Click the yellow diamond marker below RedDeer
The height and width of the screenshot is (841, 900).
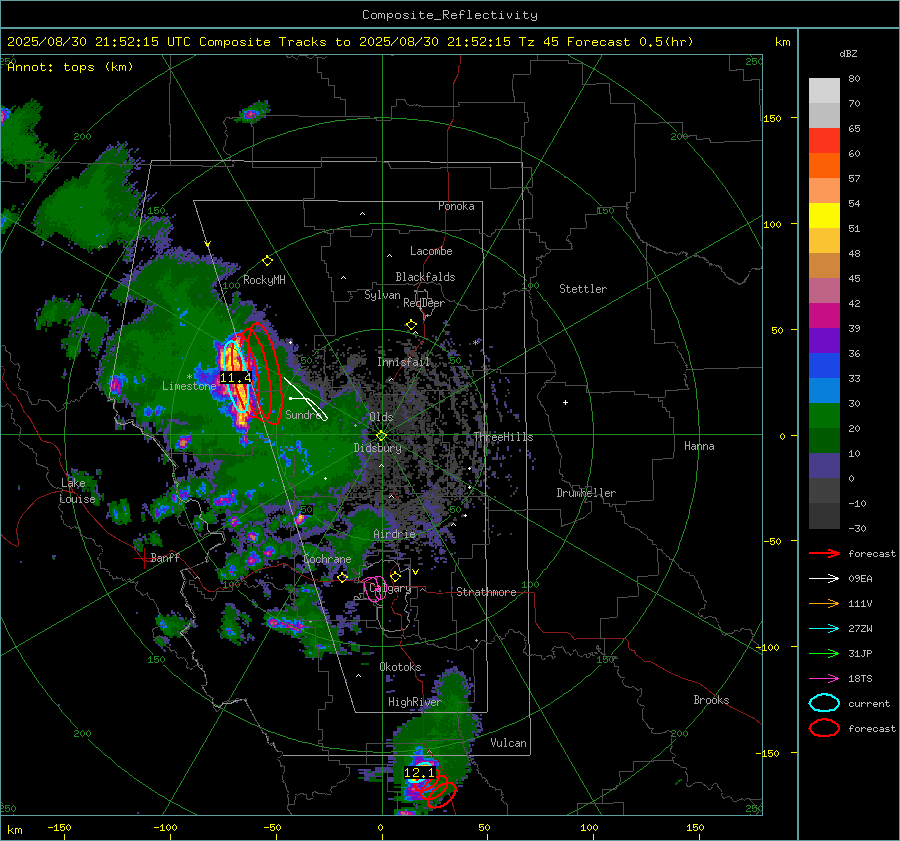pyautogui.click(x=411, y=325)
